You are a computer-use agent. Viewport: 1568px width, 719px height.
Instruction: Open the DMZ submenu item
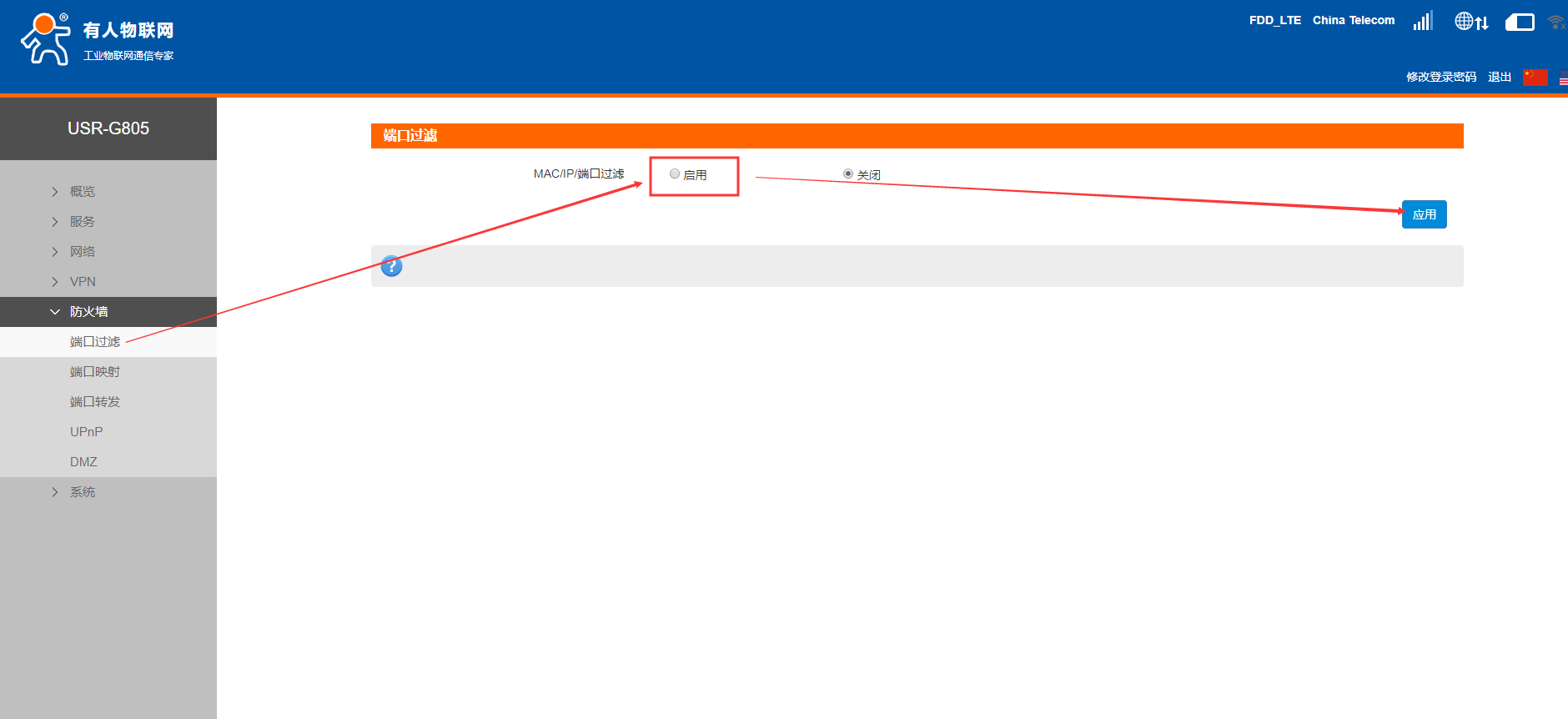pyautogui.click(x=83, y=462)
